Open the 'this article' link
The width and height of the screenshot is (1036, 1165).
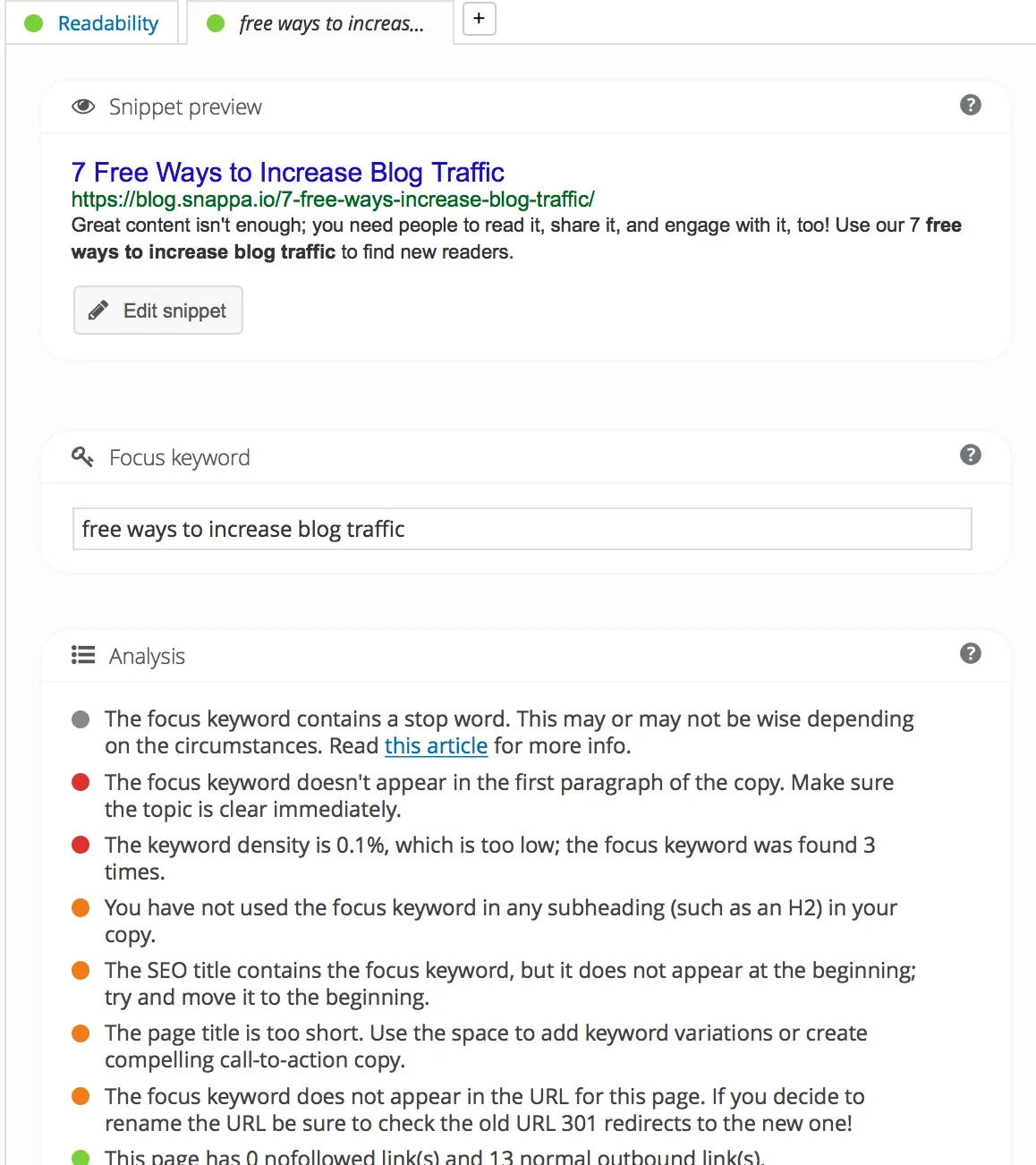tap(436, 746)
